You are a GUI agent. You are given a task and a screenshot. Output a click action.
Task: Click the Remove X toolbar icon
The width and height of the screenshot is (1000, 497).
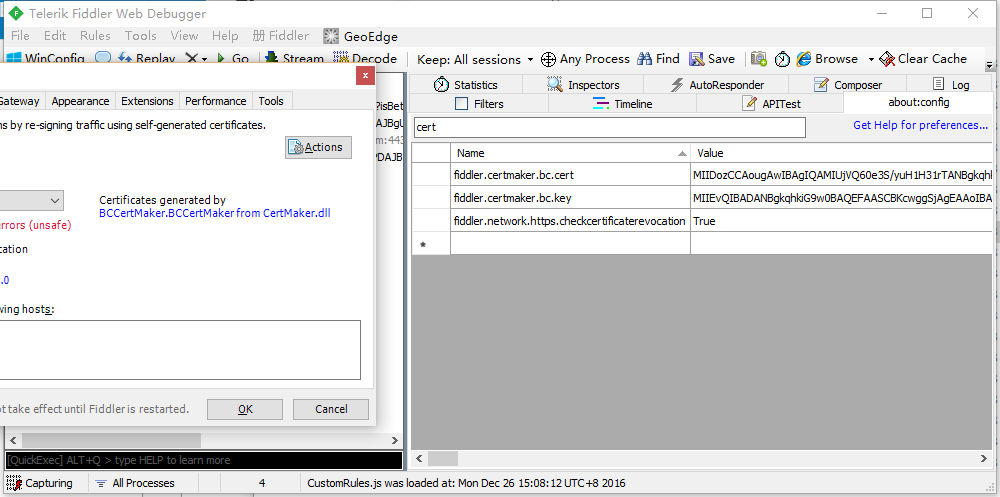(191, 59)
